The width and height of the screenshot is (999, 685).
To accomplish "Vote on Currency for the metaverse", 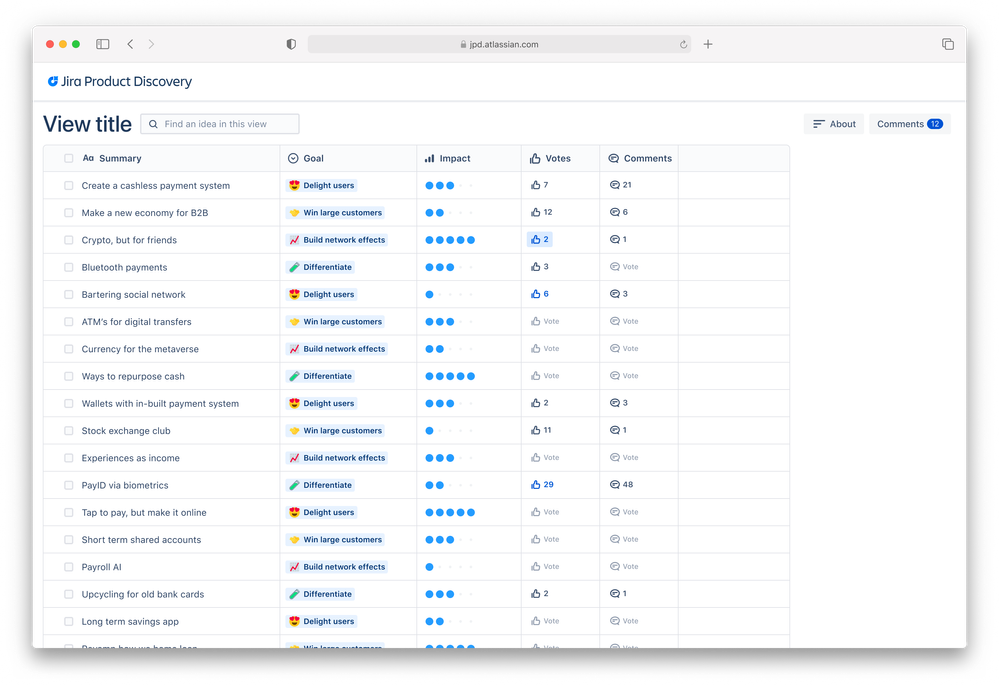I will (545, 349).
